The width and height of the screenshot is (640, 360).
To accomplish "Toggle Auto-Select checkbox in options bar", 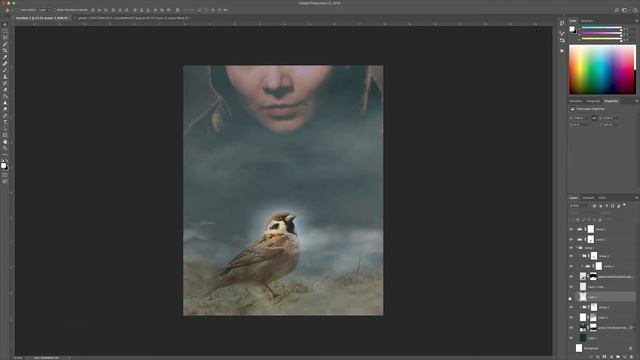I will pyautogui.click(x=18, y=10).
